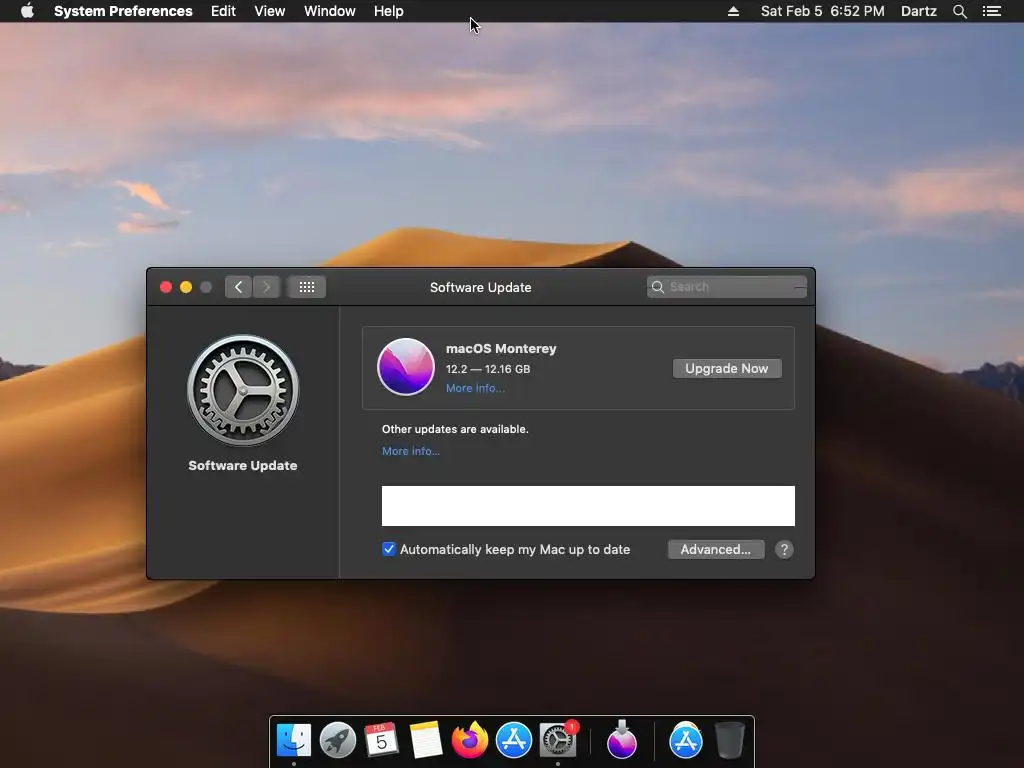Viewport: 1024px width, 768px height.
Task: Close the Software Update window
Action: [166, 287]
